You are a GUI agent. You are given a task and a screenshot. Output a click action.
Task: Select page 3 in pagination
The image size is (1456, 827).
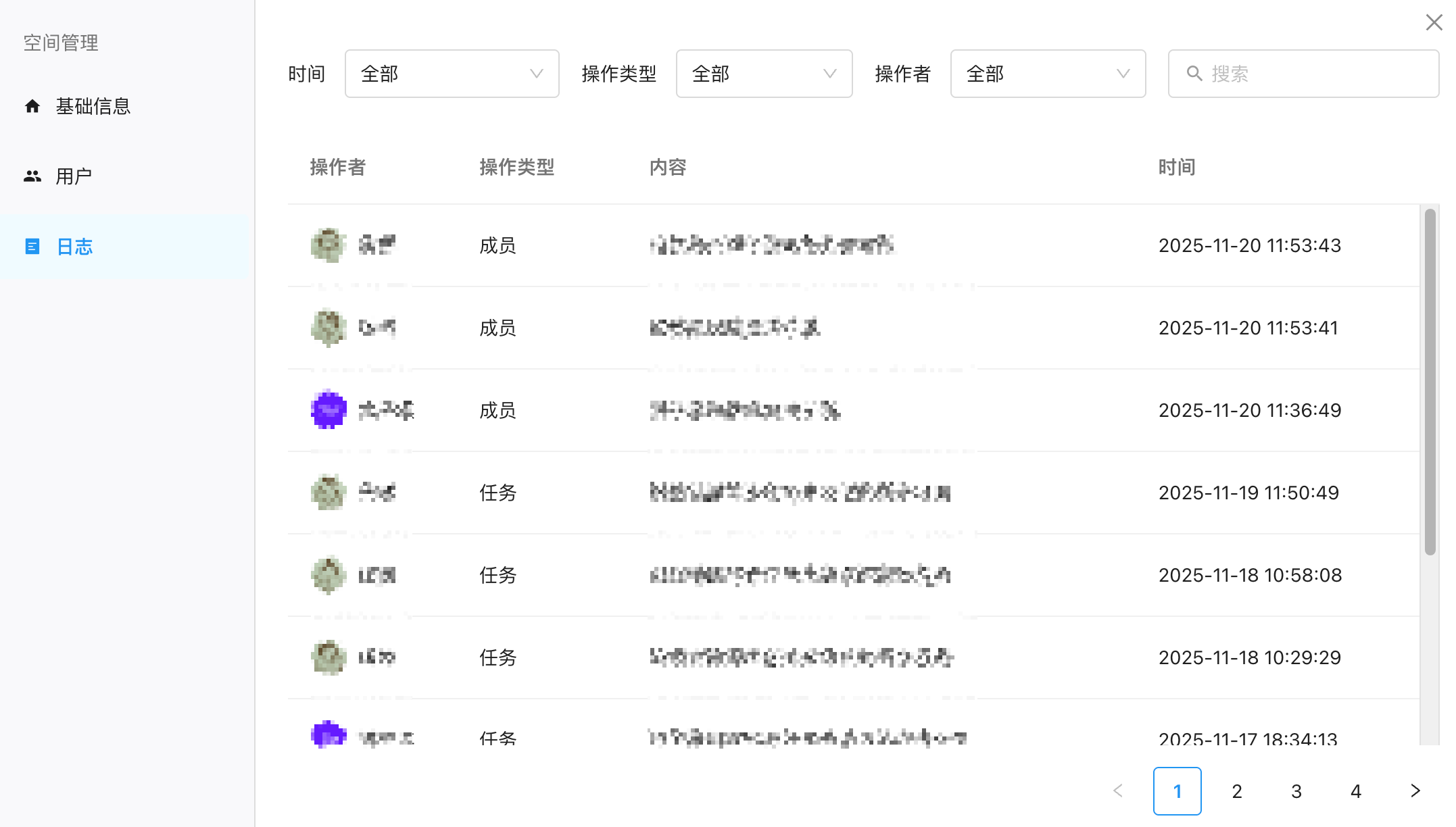click(1296, 791)
